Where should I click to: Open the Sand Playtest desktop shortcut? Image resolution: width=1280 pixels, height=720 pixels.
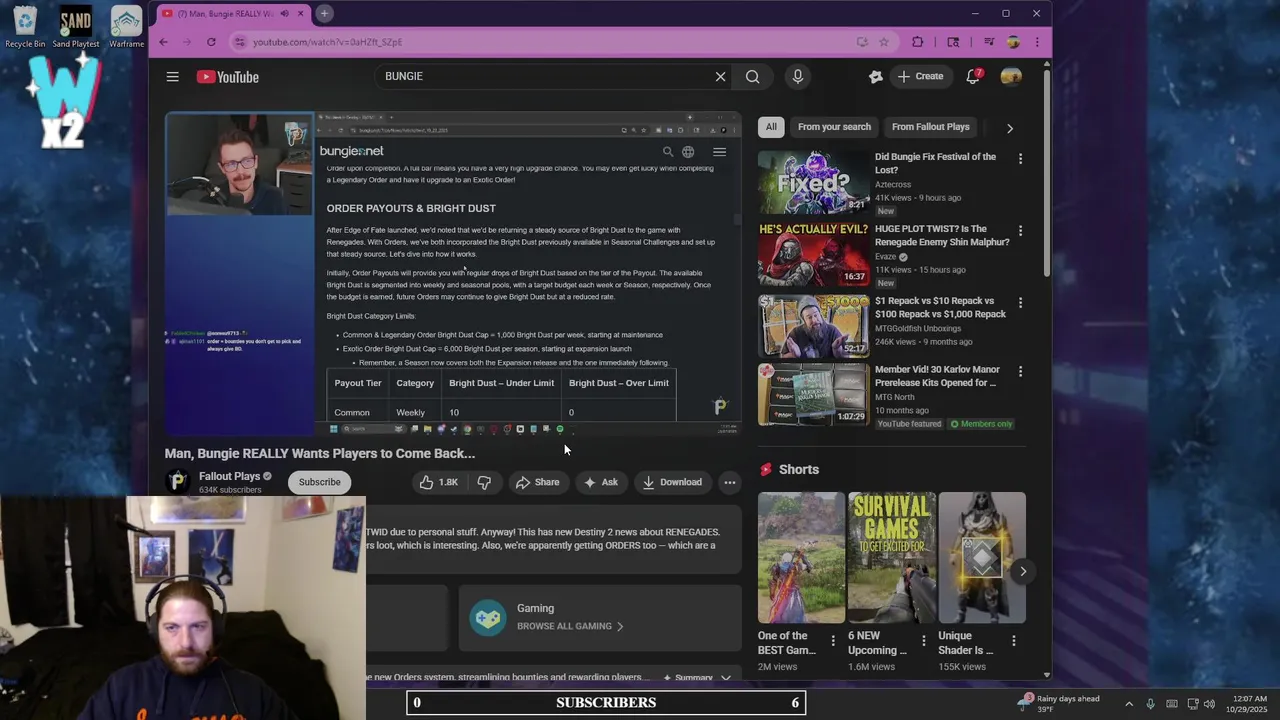point(76,27)
